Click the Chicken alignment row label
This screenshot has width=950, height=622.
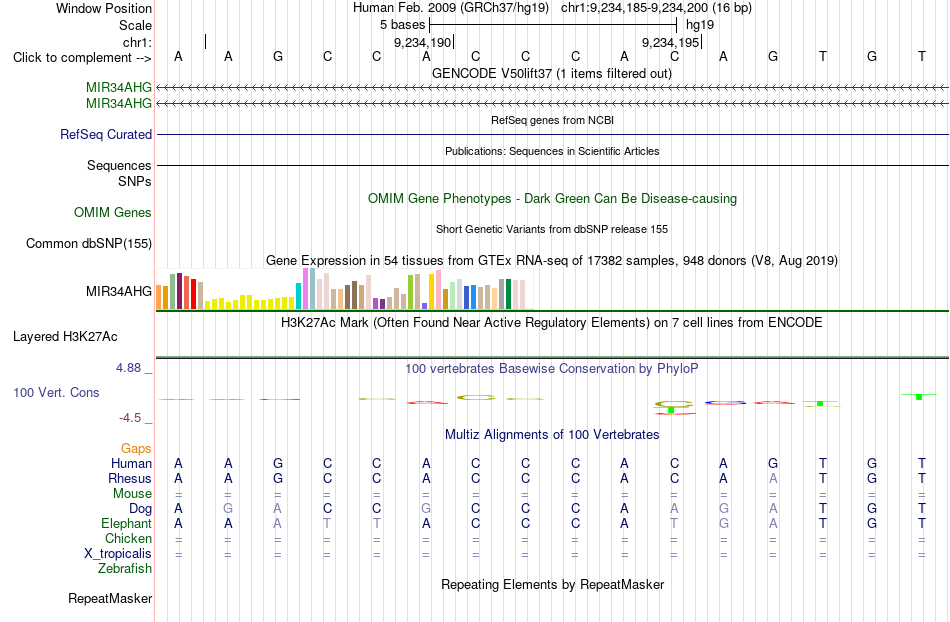point(128,538)
